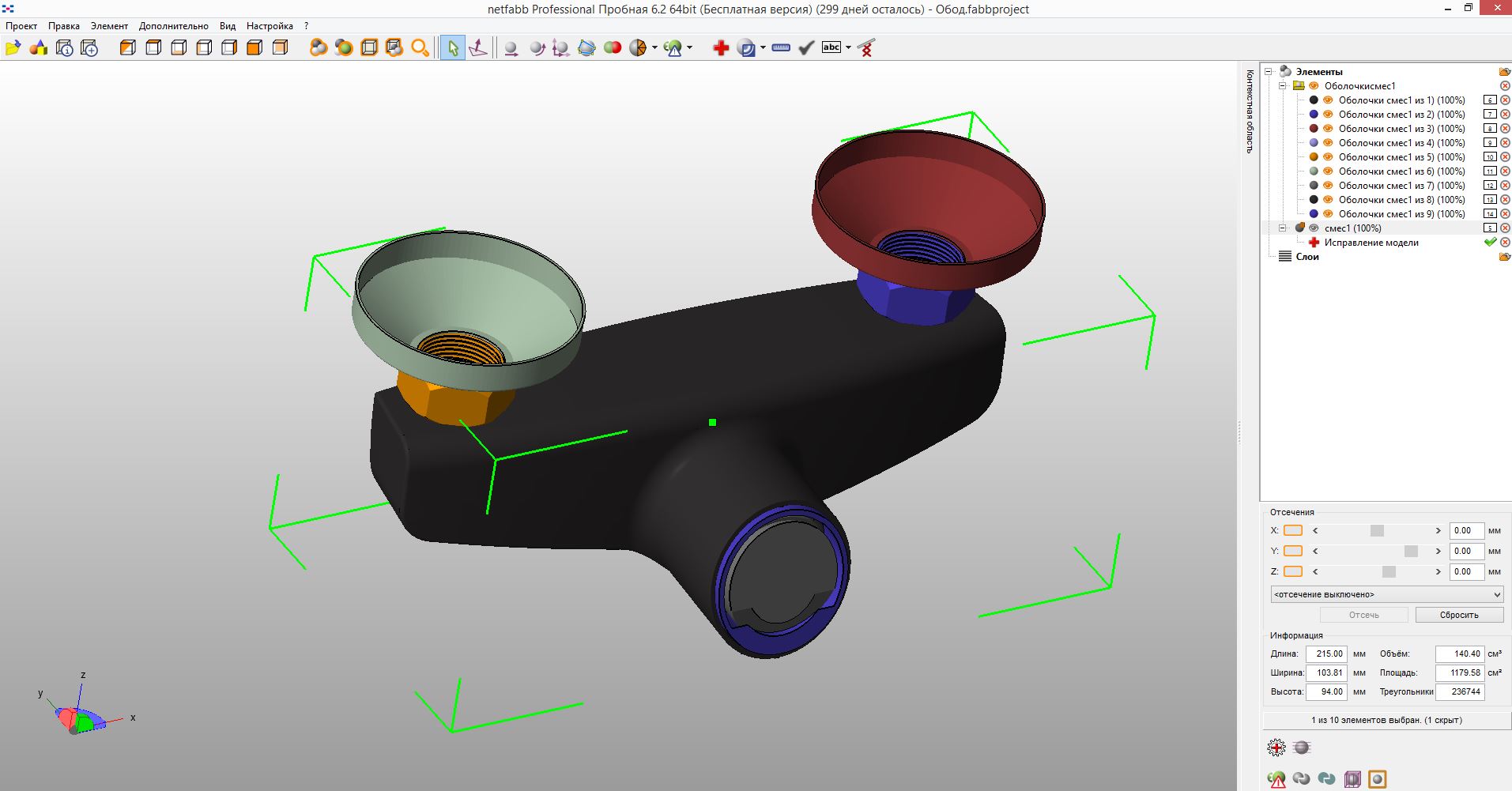This screenshot has height=791, width=1512.
Task: Open the Настройка menu
Action: [x=270, y=26]
